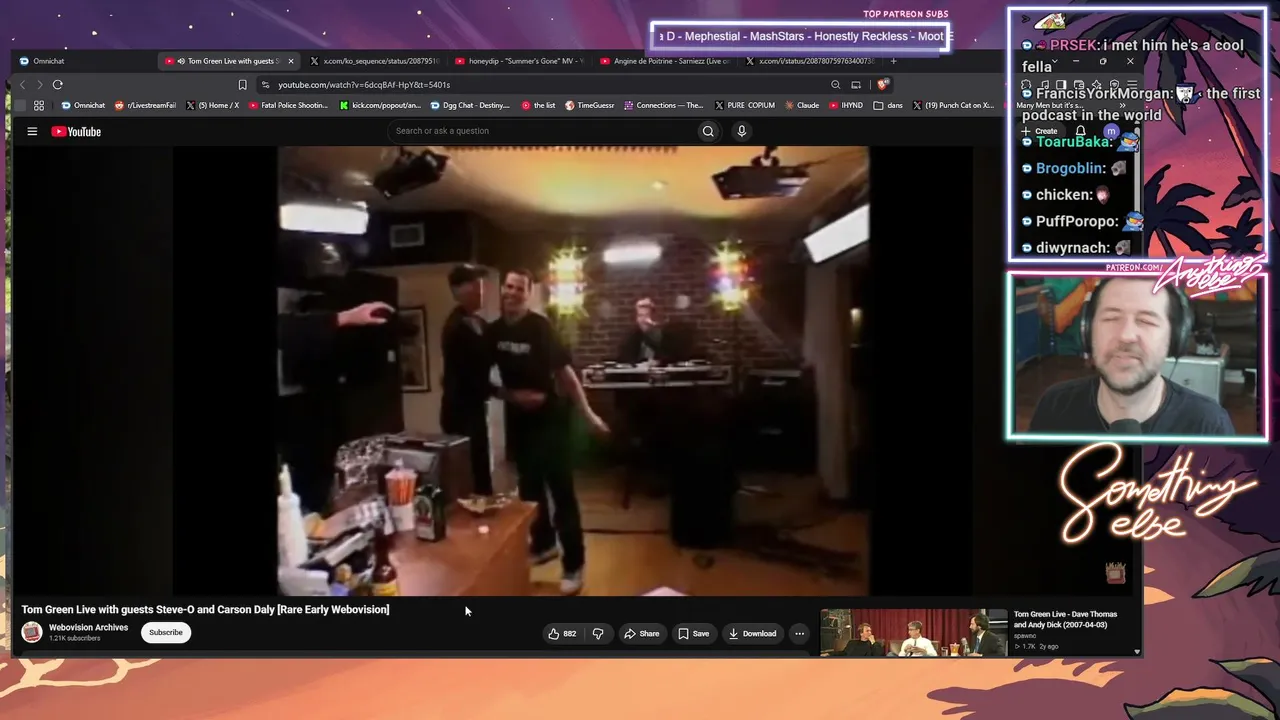The image size is (1280, 720).
Task: Download the video
Action: pos(752,633)
